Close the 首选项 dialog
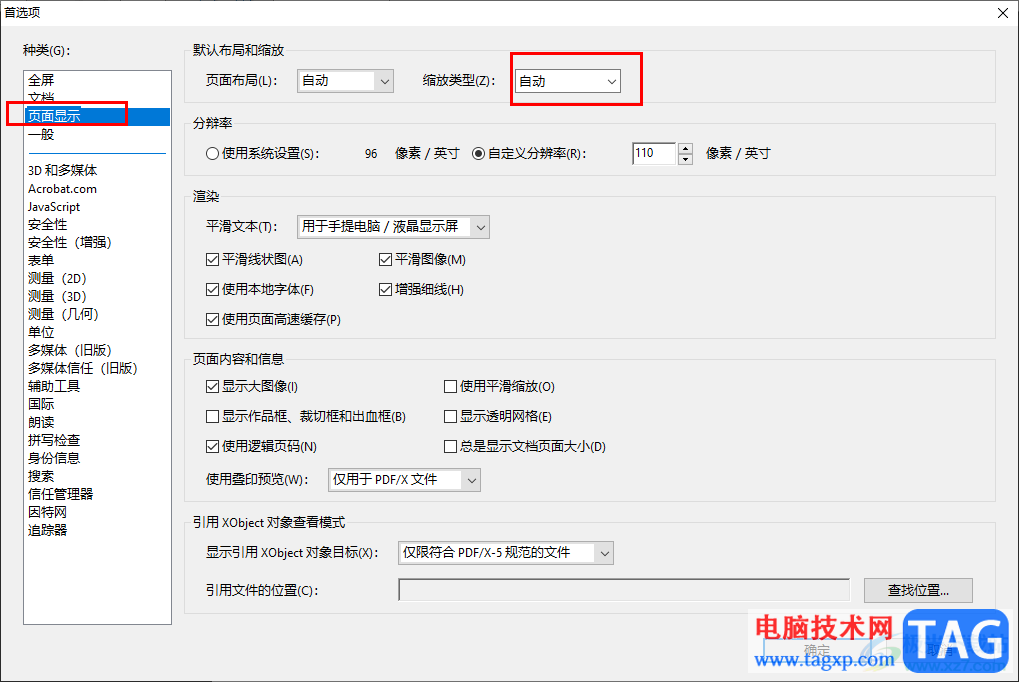 pos(1003,13)
